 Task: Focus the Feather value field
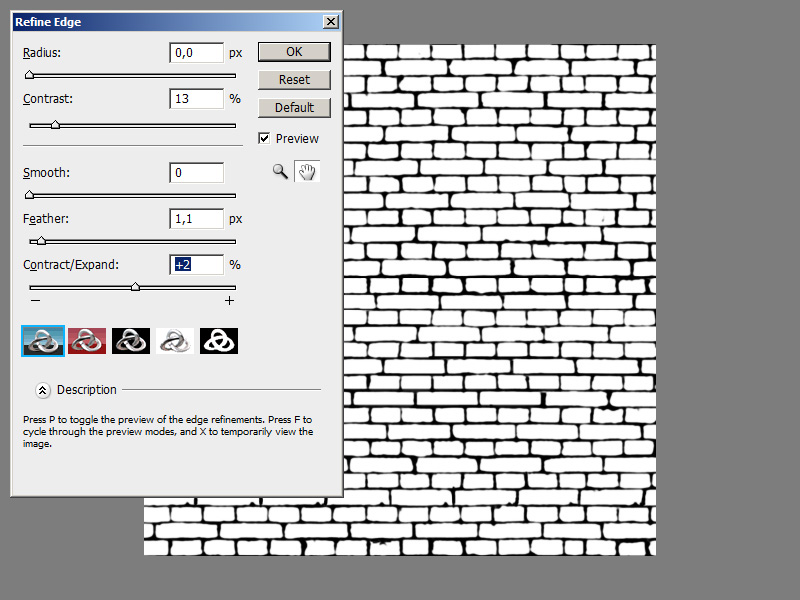[x=196, y=218]
